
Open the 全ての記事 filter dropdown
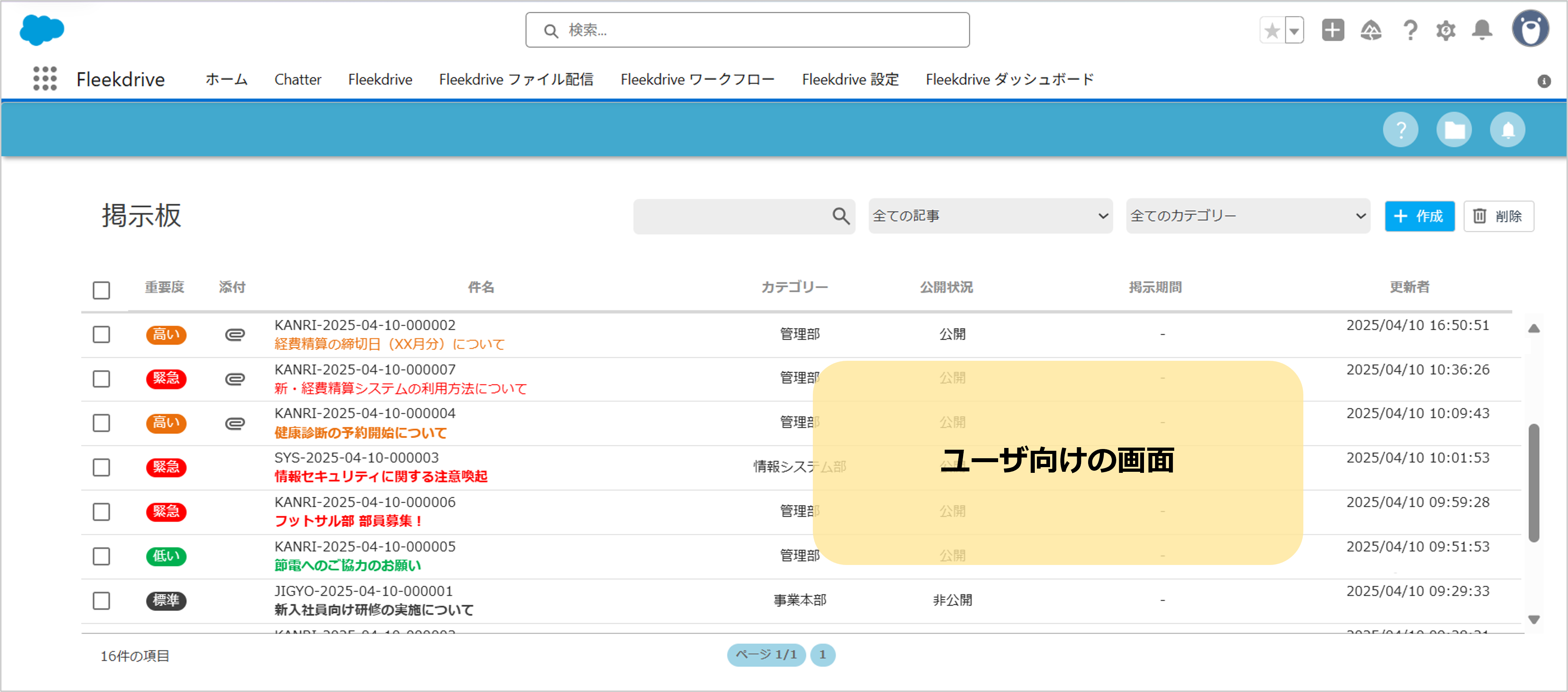(x=990, y=216)
